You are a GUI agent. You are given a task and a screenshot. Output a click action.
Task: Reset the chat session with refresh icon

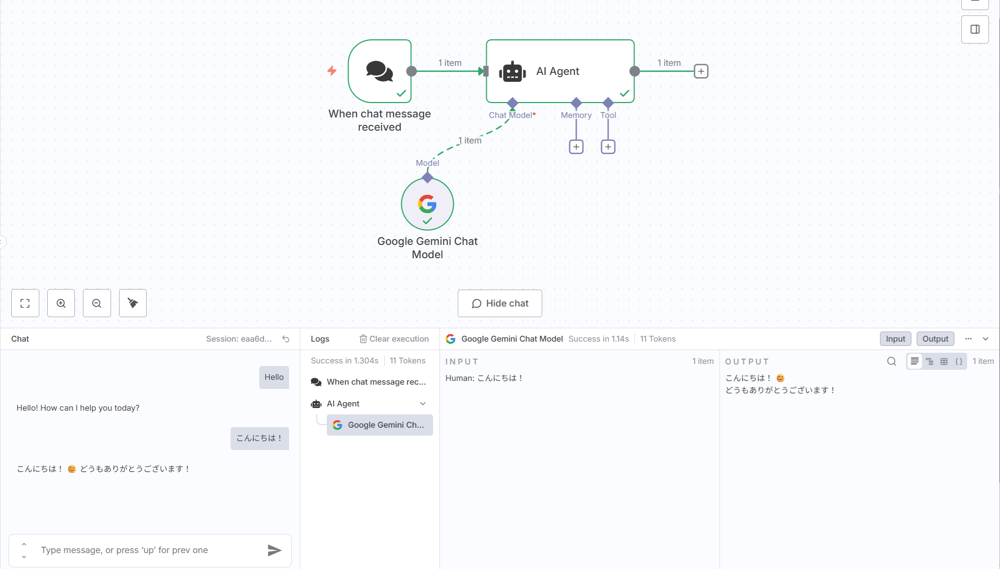pyautogui.click(x=286, y=339)
